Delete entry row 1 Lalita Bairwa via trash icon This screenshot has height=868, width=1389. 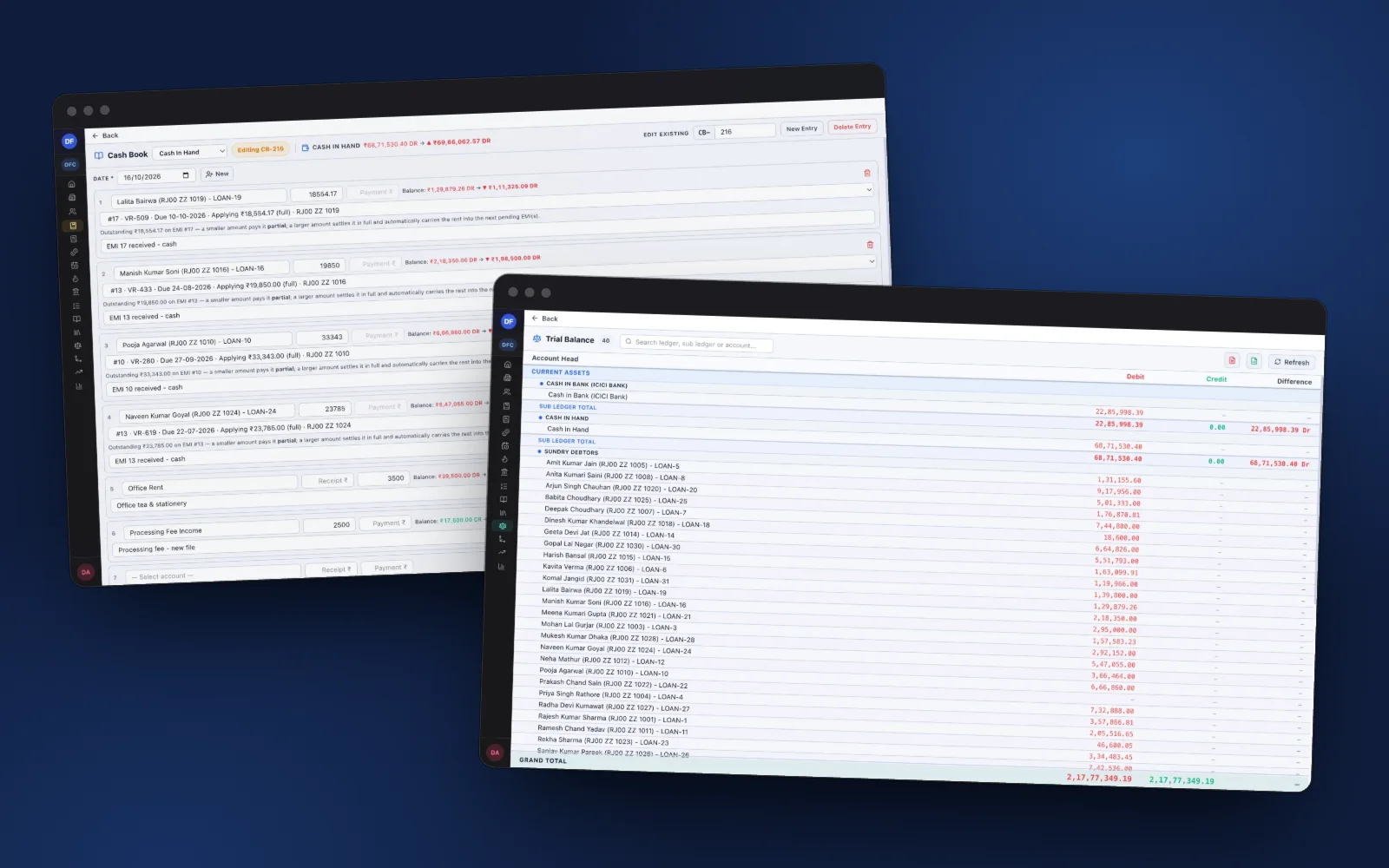[866, 173]
